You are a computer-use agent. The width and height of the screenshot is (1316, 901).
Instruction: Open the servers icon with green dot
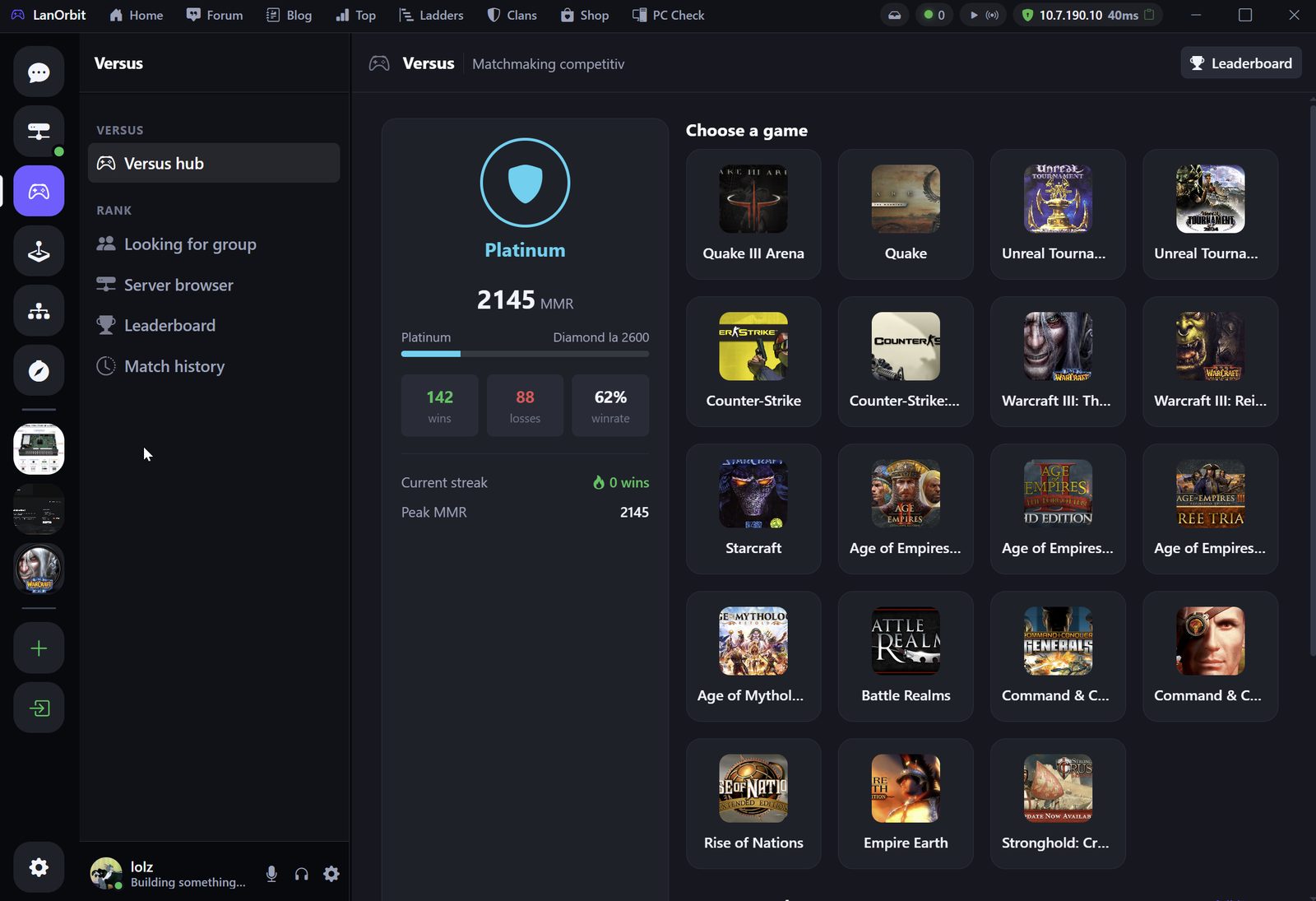tap(39, 132)
